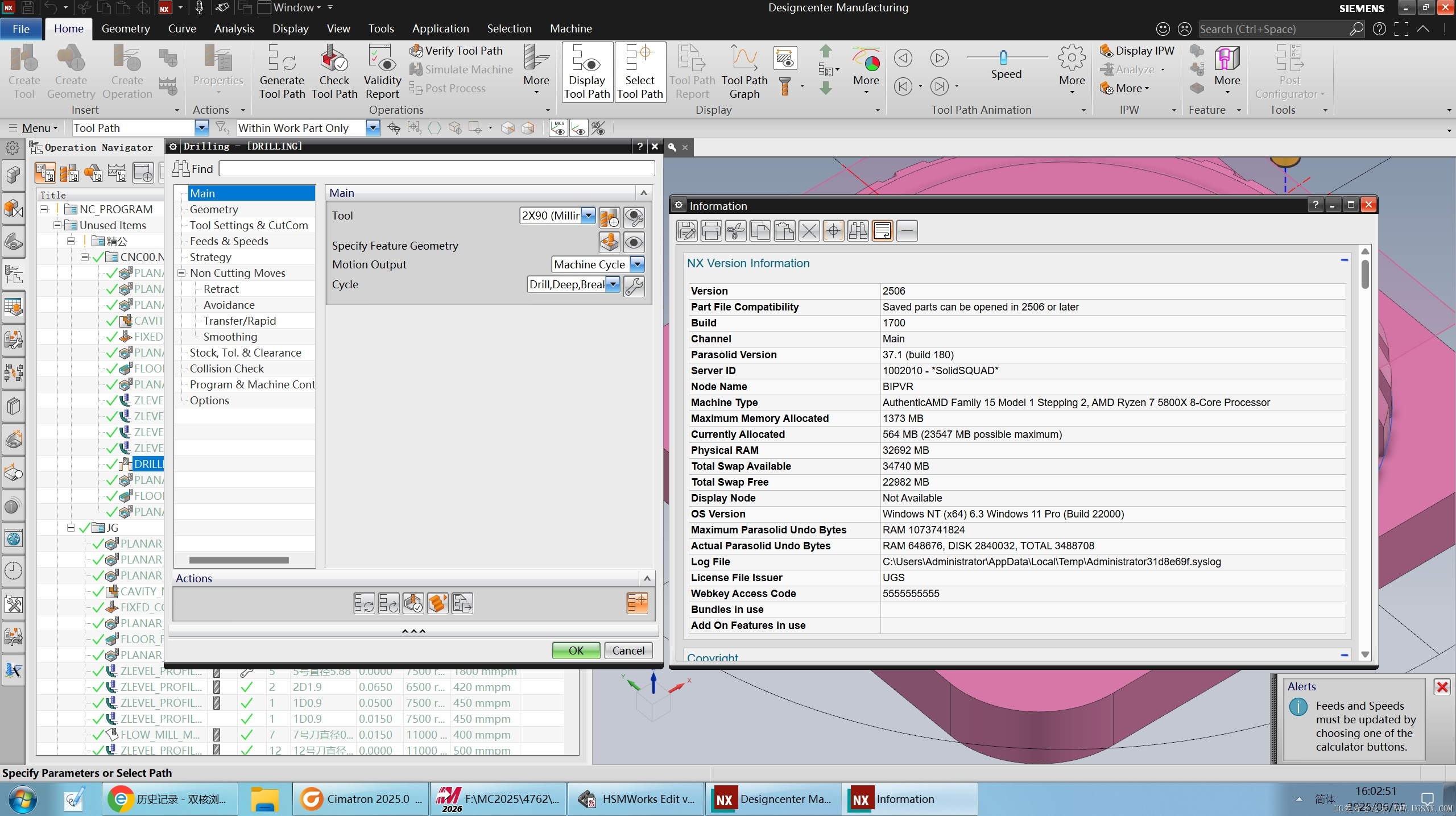Open the File menu
Image resolution: width=1456 pixels, height=816 pixels.
(21, 28)
